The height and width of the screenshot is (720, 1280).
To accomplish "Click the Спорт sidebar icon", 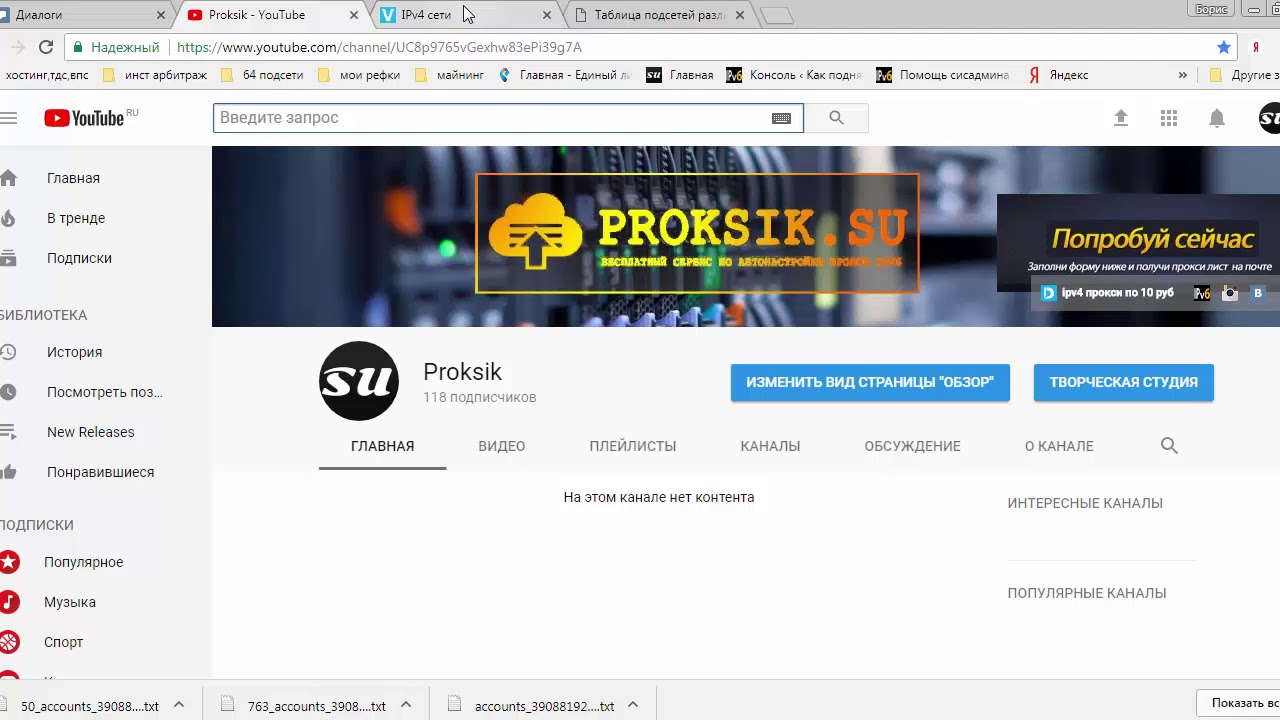I will click(9, 642).
